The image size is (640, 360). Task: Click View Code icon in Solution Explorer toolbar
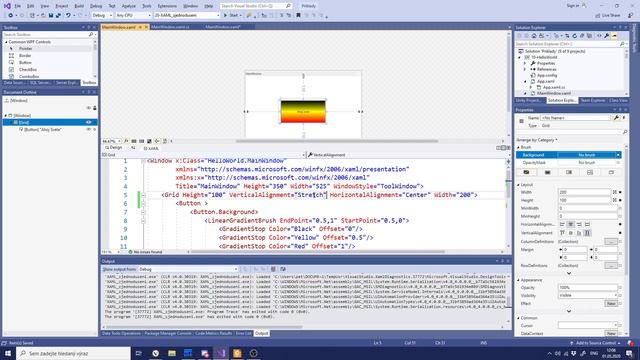[599, 36]
